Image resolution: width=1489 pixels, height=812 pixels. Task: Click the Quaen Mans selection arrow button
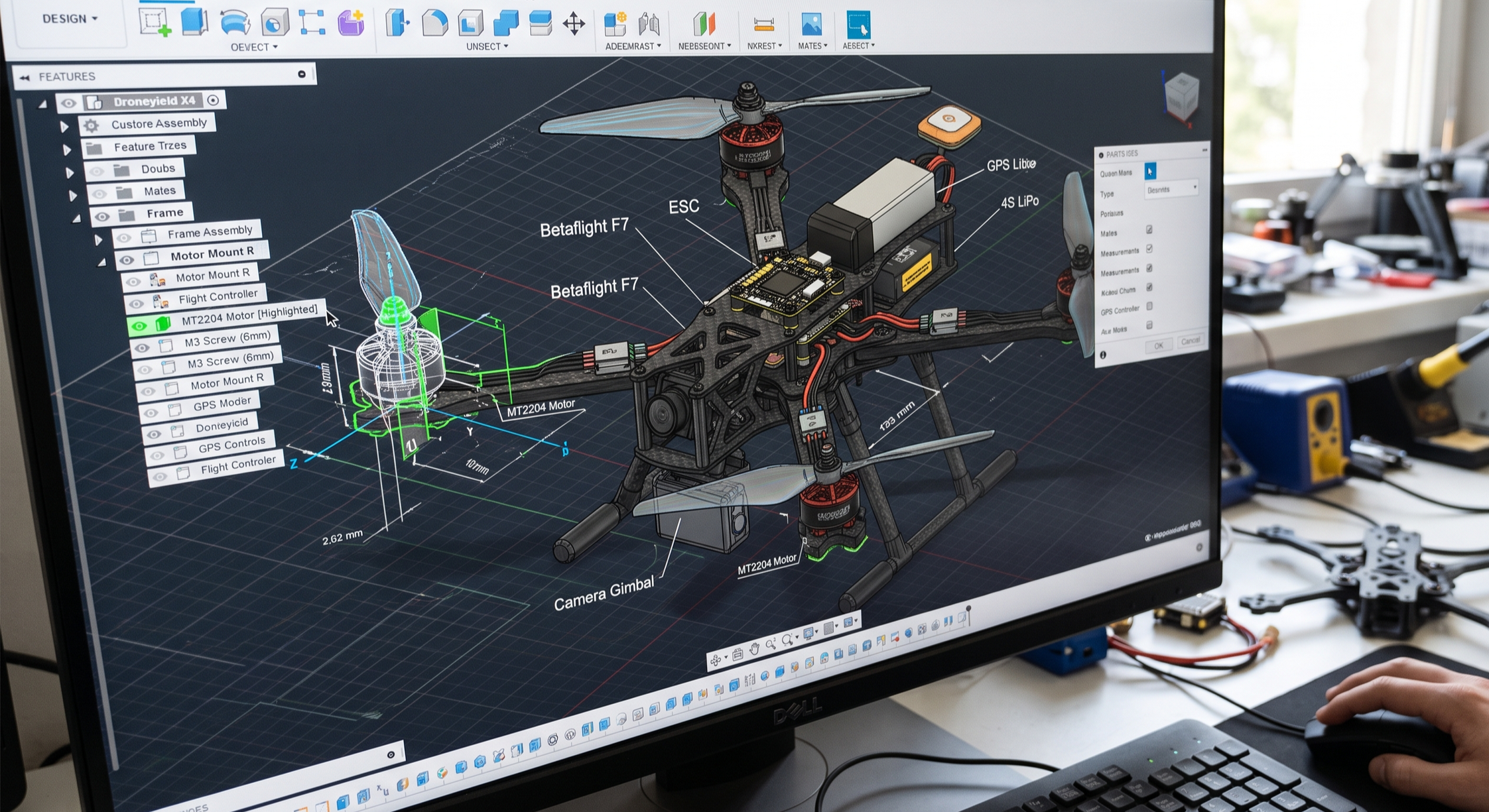pos(1150,171)
